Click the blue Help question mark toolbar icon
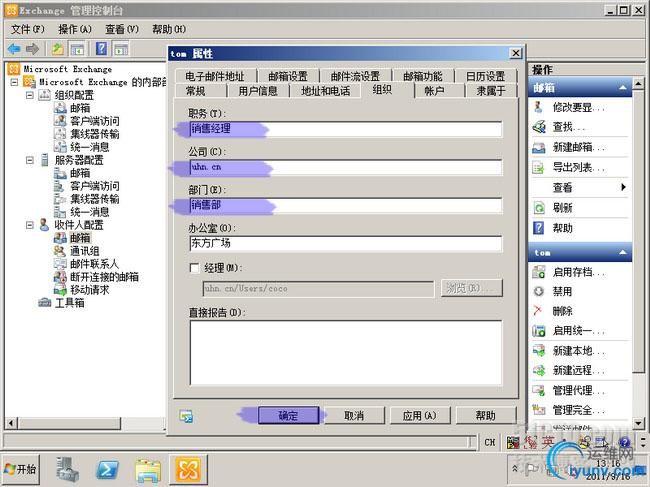 tap(102, 49)
